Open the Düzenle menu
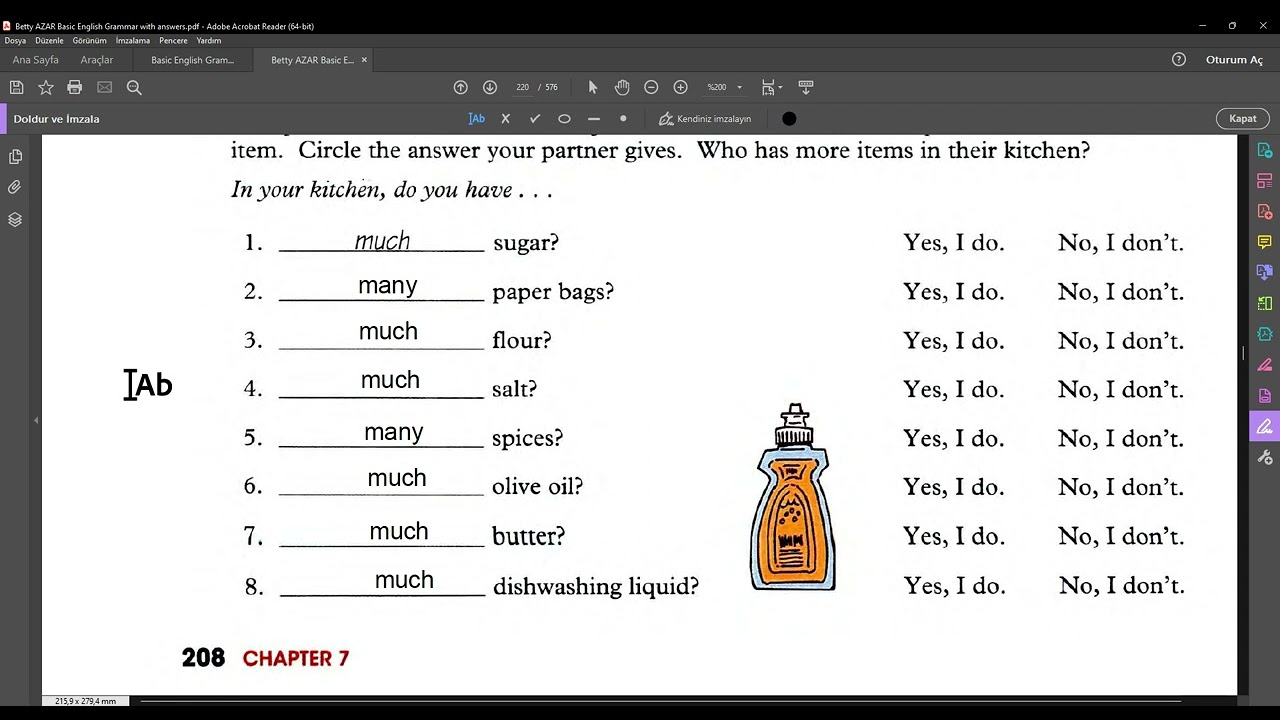 tap(49, 41)
